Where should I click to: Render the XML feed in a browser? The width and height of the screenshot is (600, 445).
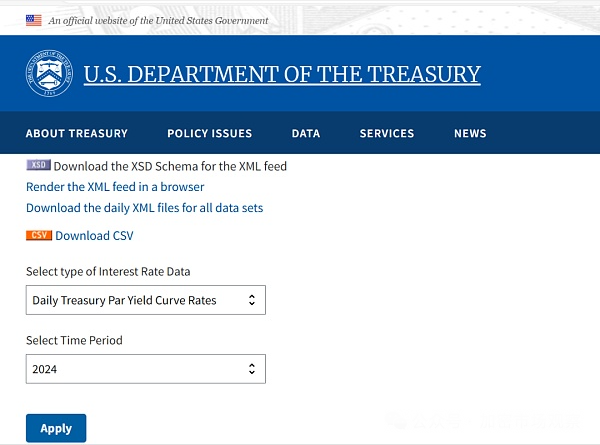tap(115, 187)
